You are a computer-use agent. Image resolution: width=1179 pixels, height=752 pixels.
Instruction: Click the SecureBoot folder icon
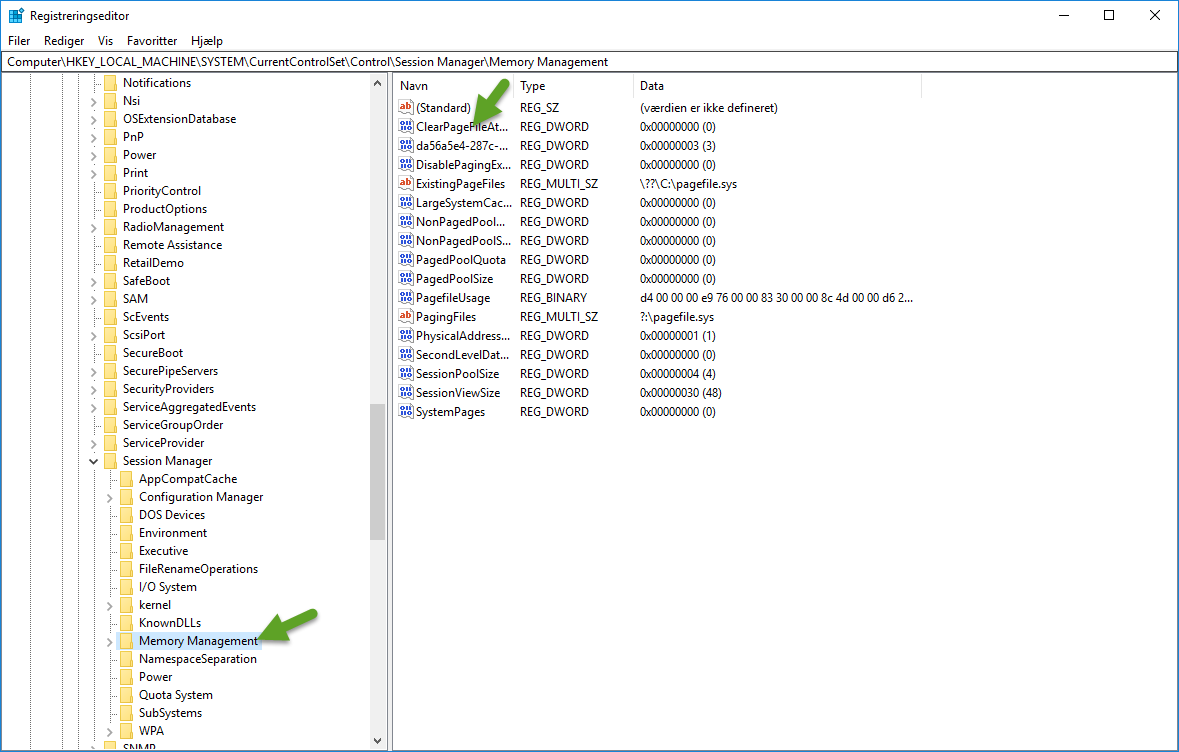[111, 353]
